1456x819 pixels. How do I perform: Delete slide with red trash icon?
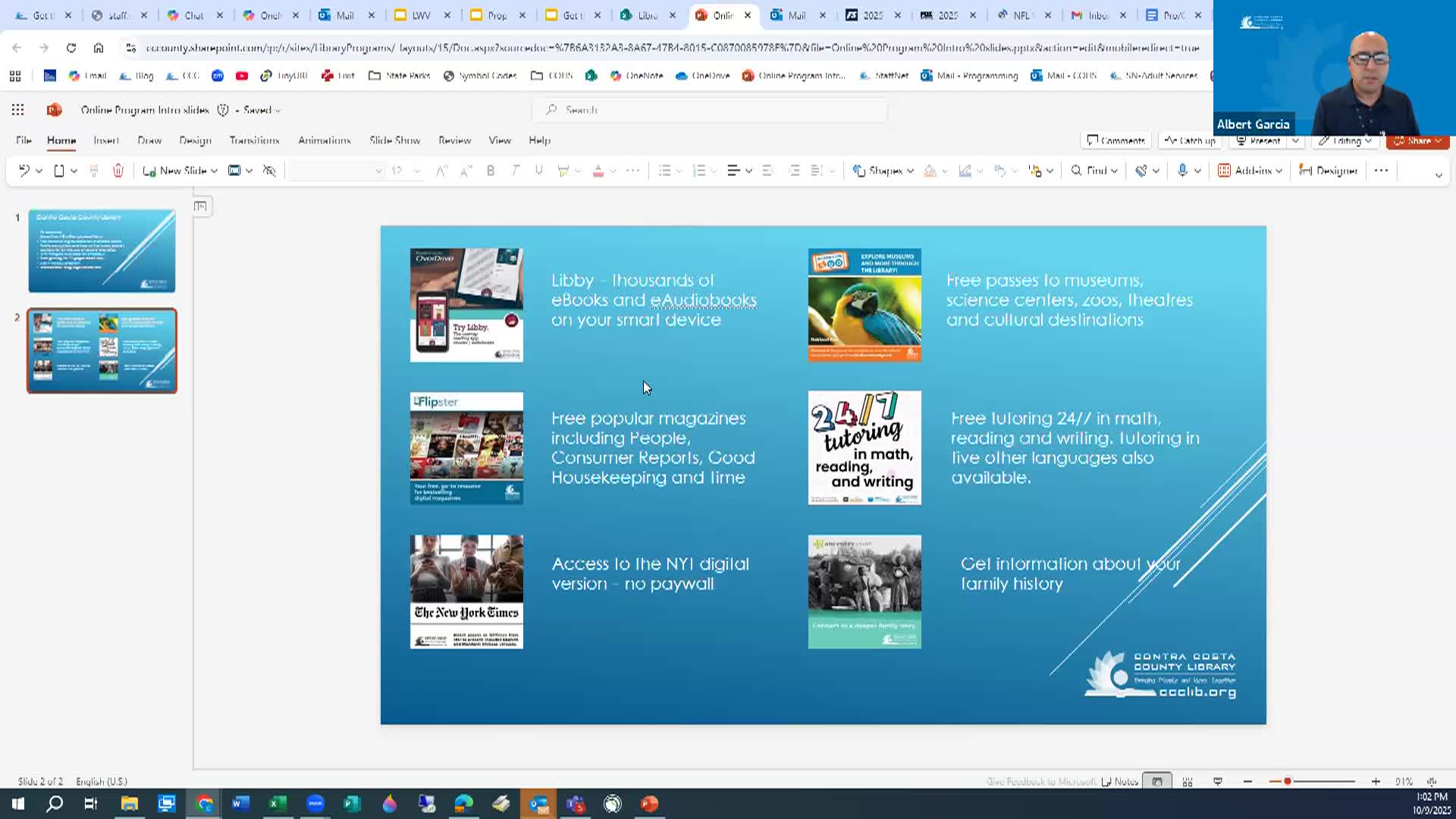pos(118,171)
